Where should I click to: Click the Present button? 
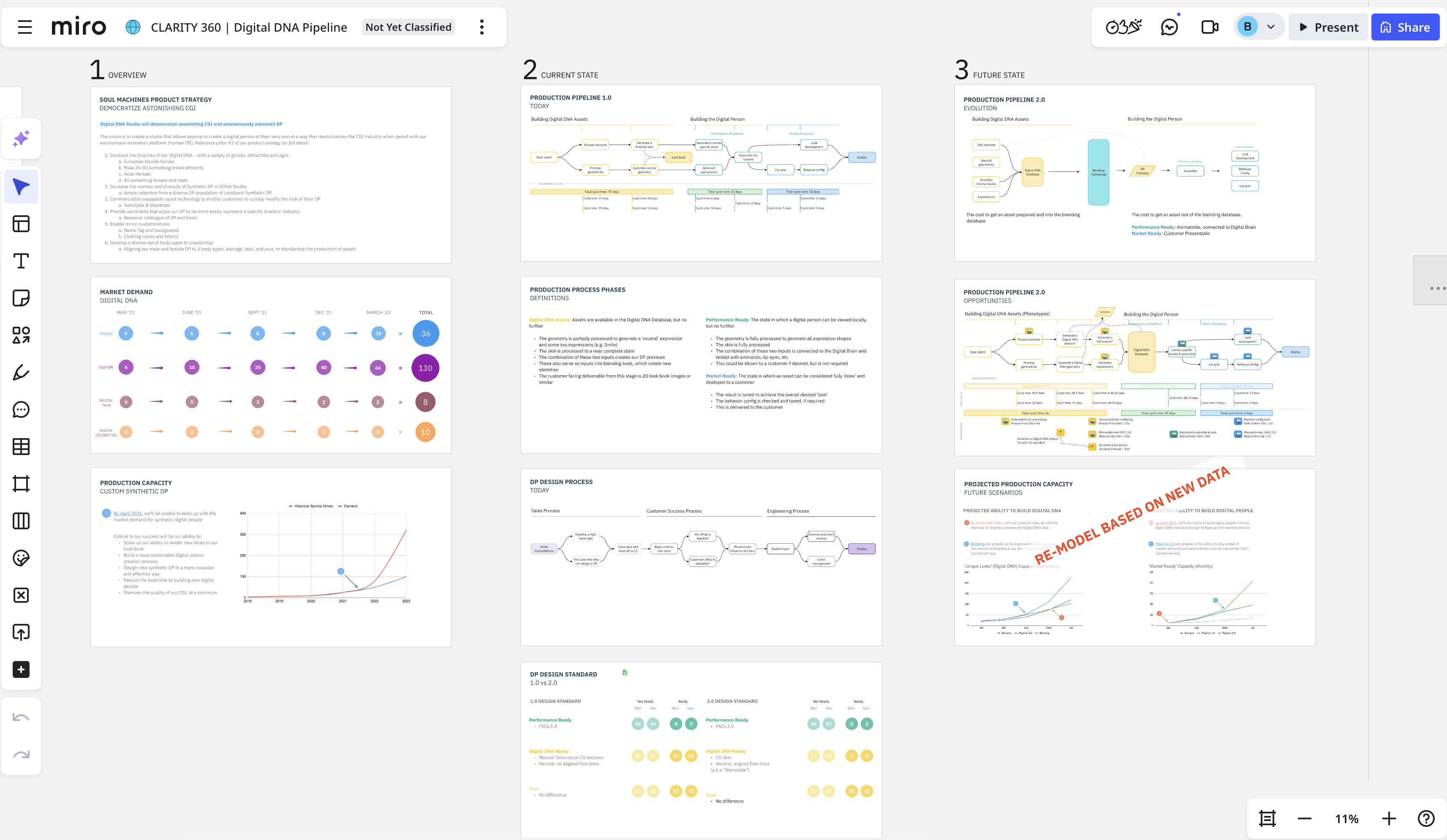pos(1327,27)
